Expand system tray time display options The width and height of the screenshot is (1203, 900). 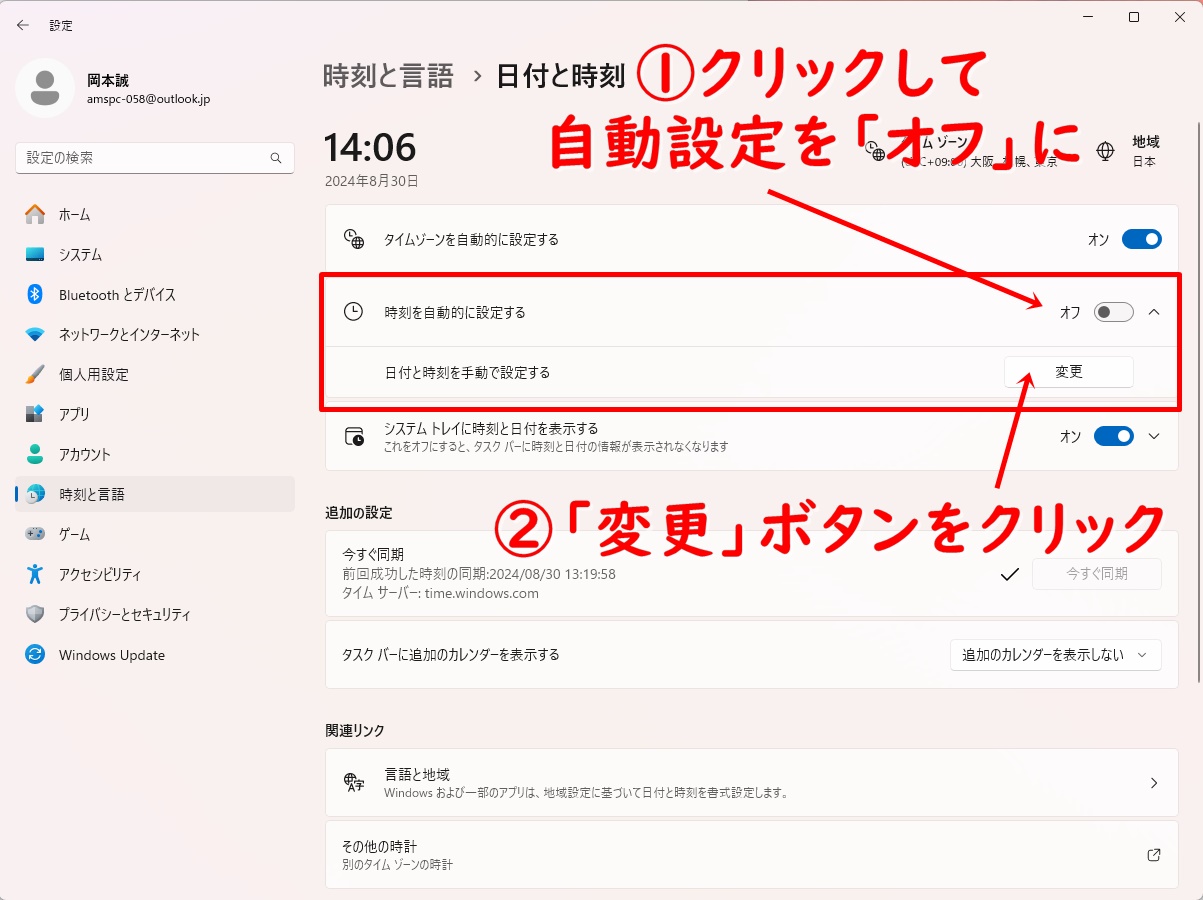tap(1154, 436)
